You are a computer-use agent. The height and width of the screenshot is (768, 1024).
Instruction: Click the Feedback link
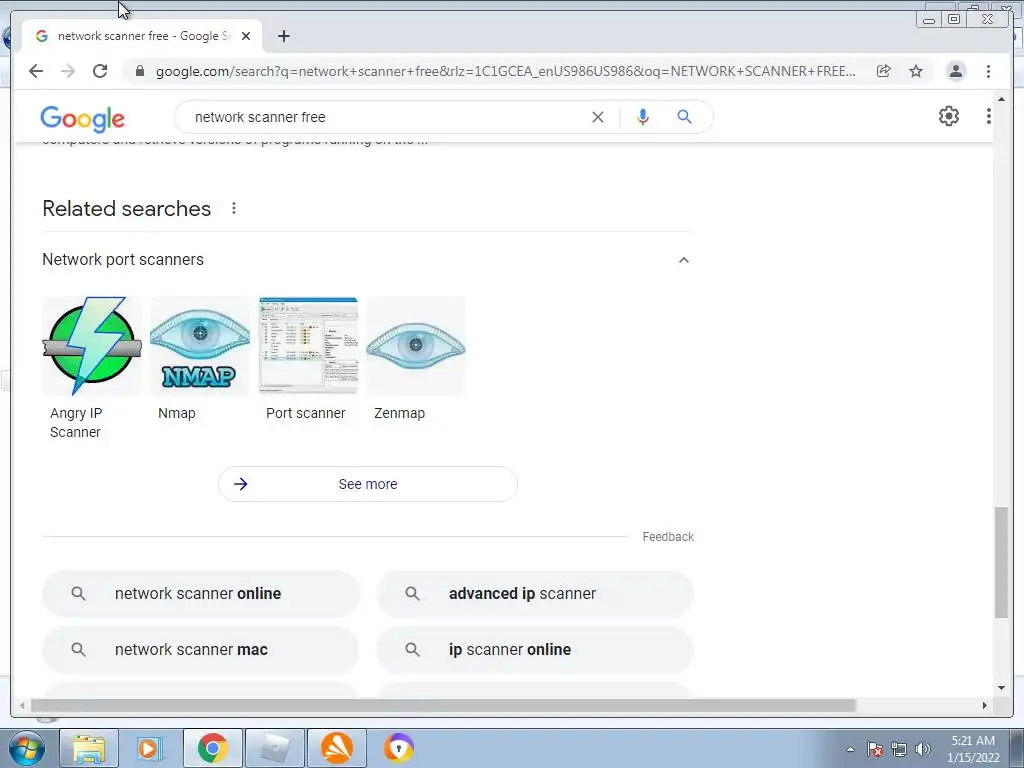pyautogui.click(x=668, y=537)
